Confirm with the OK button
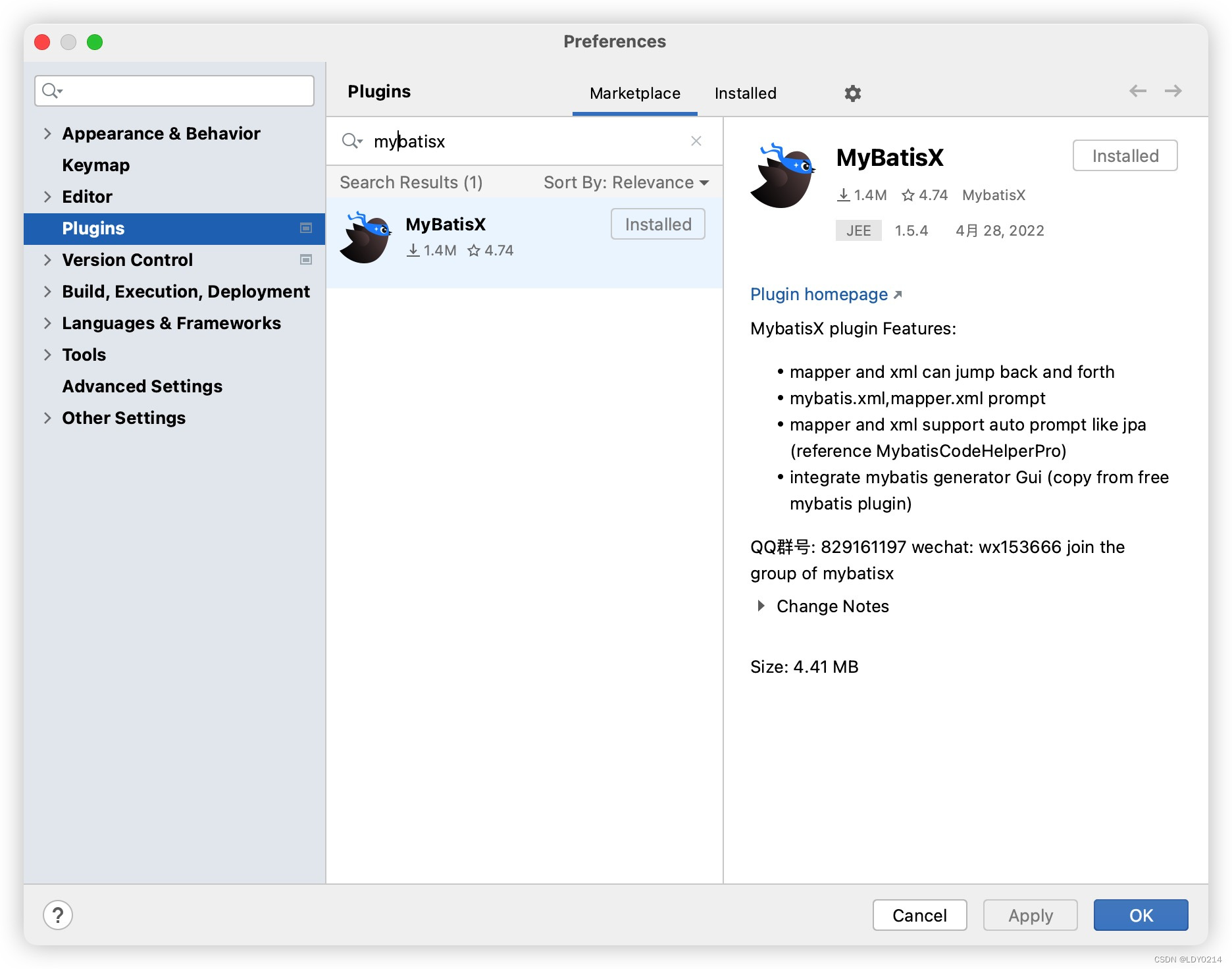Screen dimensions: 1232x969 tap(1141, 915)
